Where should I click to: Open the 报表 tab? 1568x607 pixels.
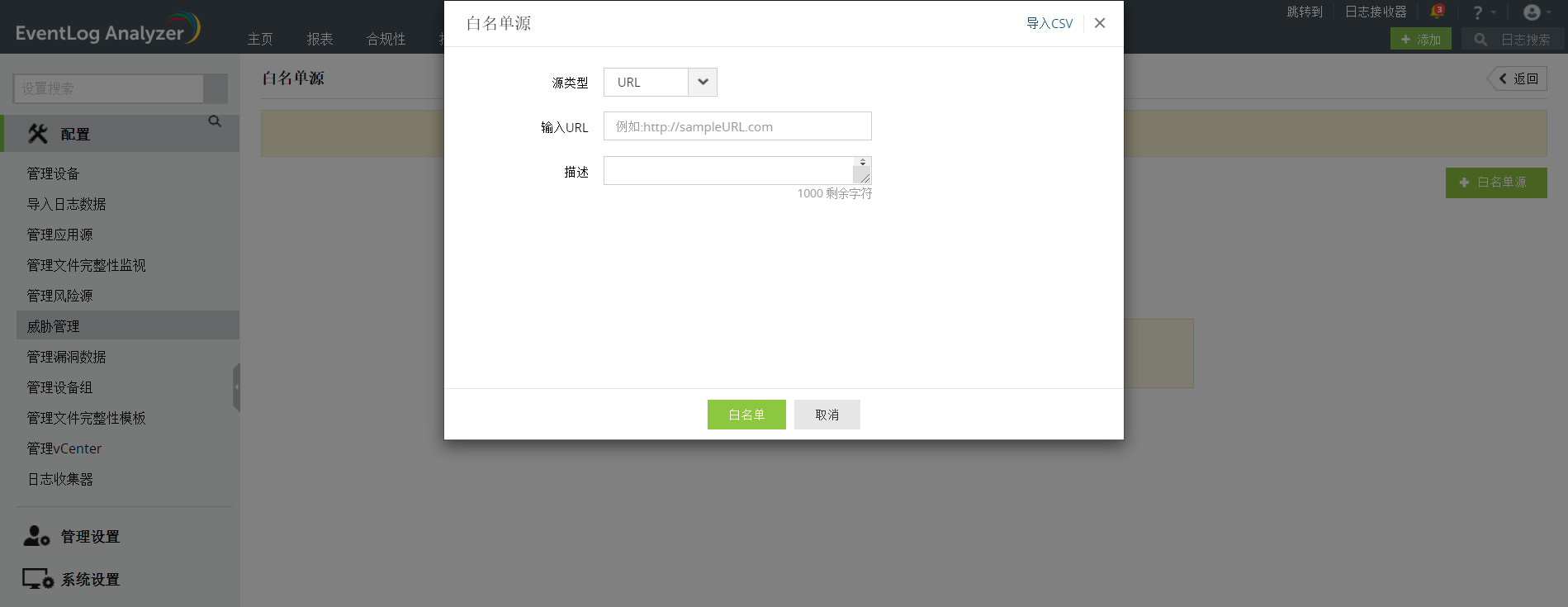click(320, 39)
